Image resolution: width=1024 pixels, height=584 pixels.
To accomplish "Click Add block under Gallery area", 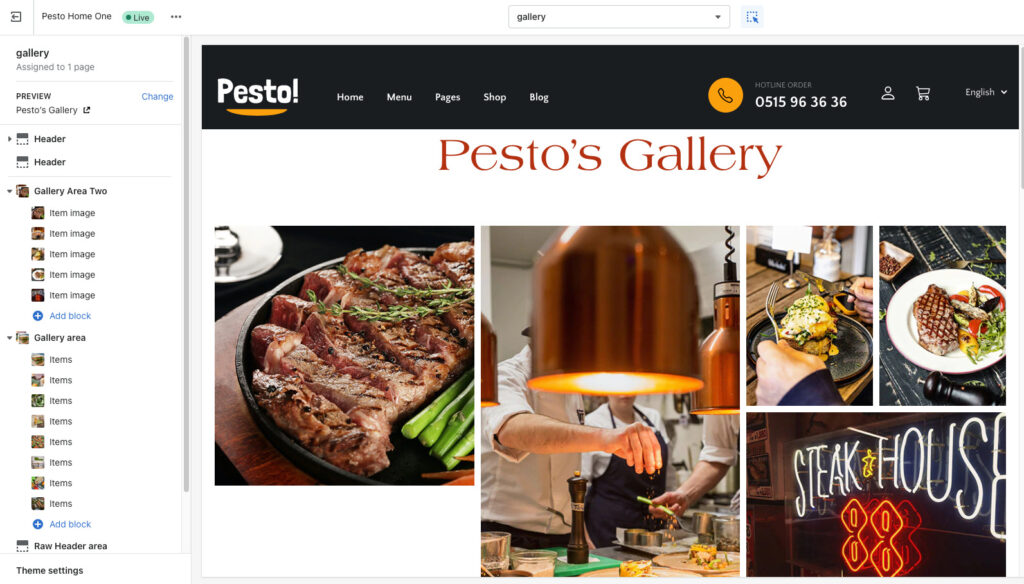I will click(x=70, y=524).
